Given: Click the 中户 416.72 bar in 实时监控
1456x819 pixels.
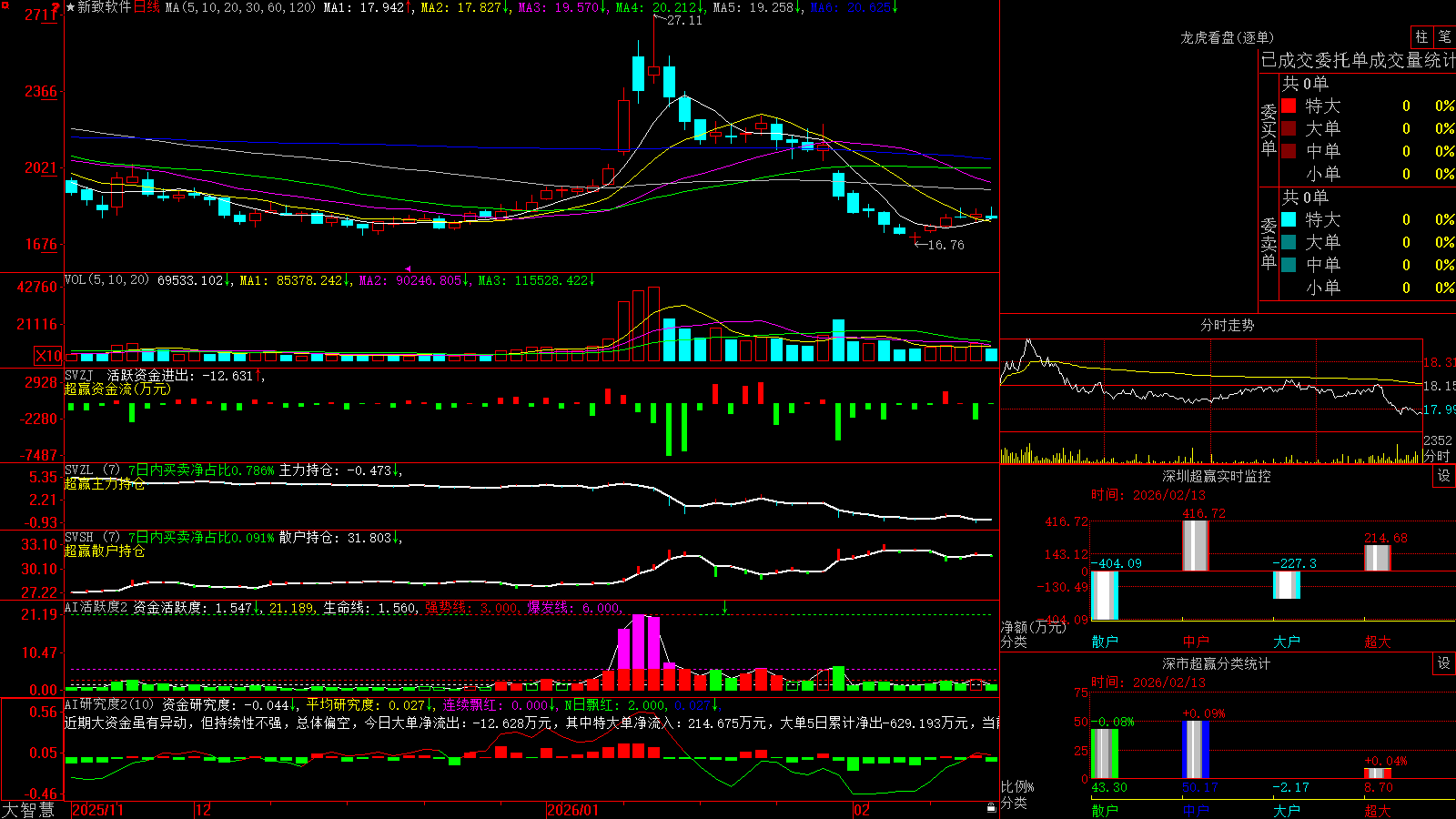Looking at the screenshot, I should pyautogui.click(x=1196, y=546).
